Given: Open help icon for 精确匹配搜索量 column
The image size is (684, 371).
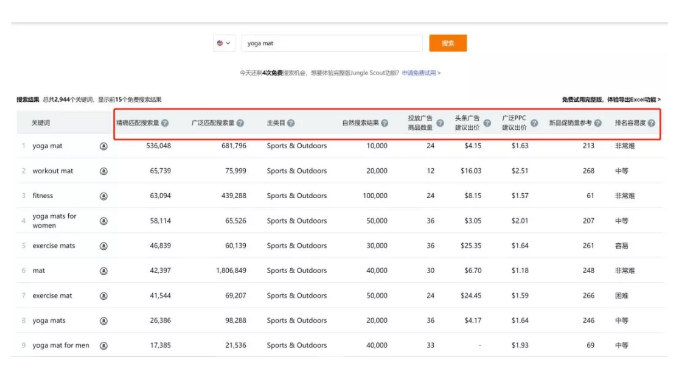Looking at the screenshot, I should (165, 123).
